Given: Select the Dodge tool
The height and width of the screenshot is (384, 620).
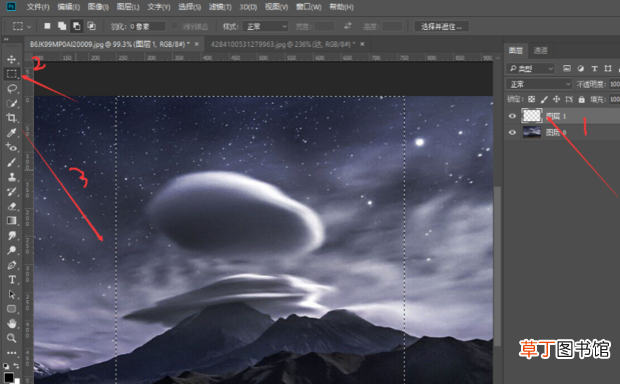Looking at the screenshot, I should (x=11, y=250).
